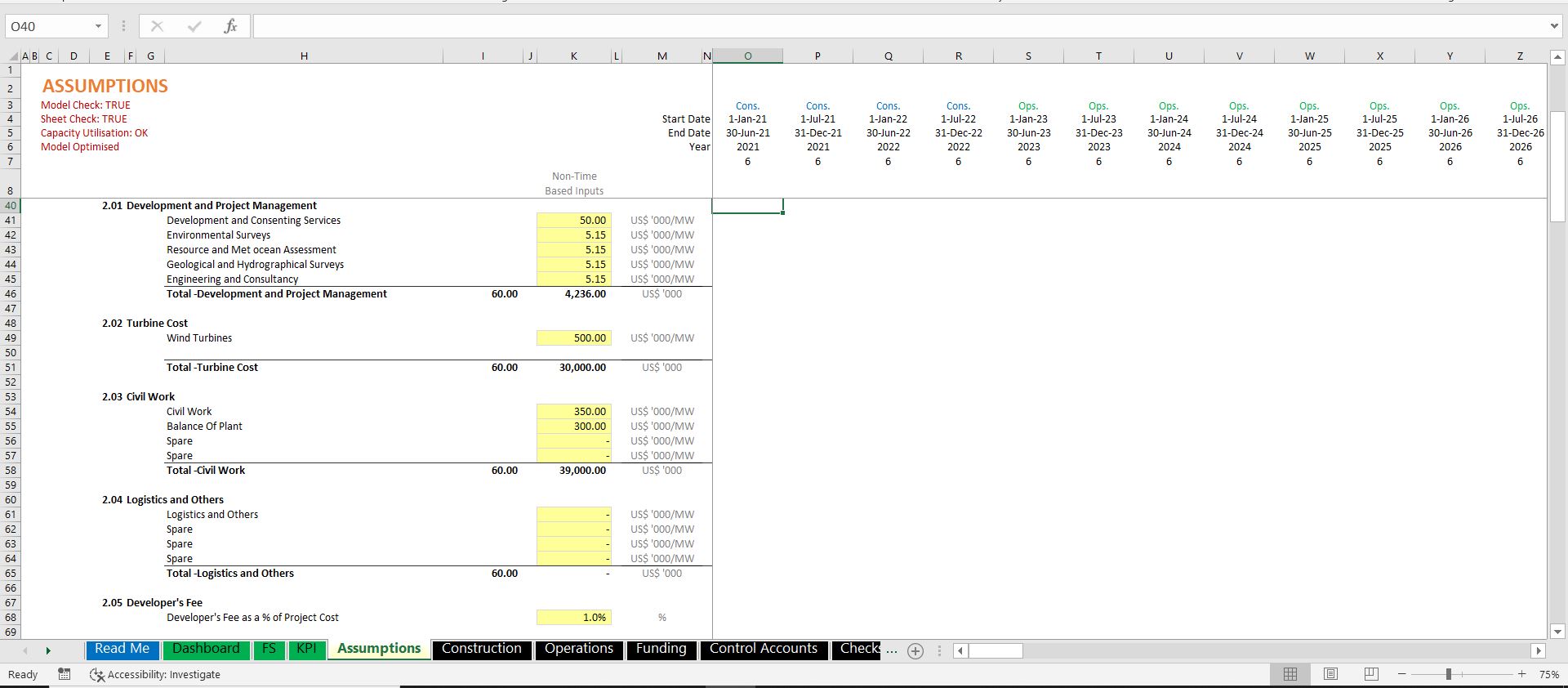Click horizontal scrollbar right arrow
Viewport: 1568px width, 688px height.
1539,651
